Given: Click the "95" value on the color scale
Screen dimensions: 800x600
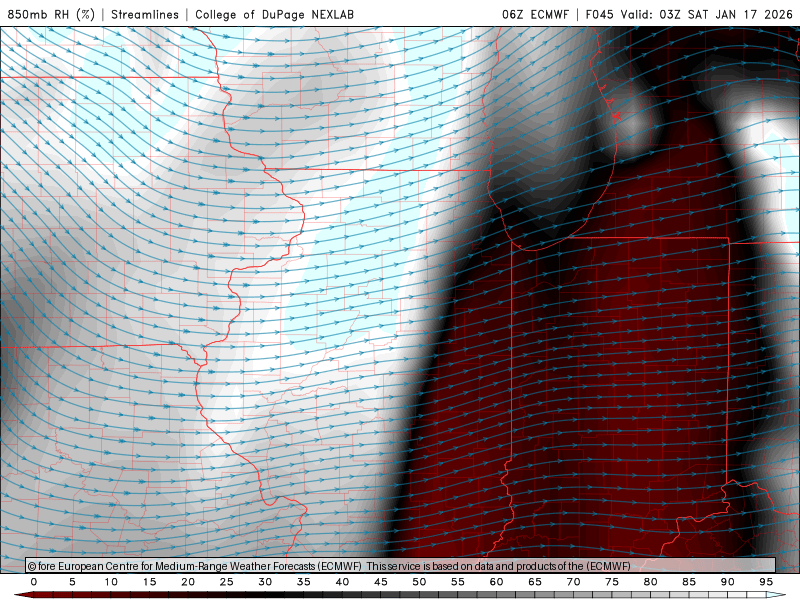Looking at the screenshot, I should (766, 582).
